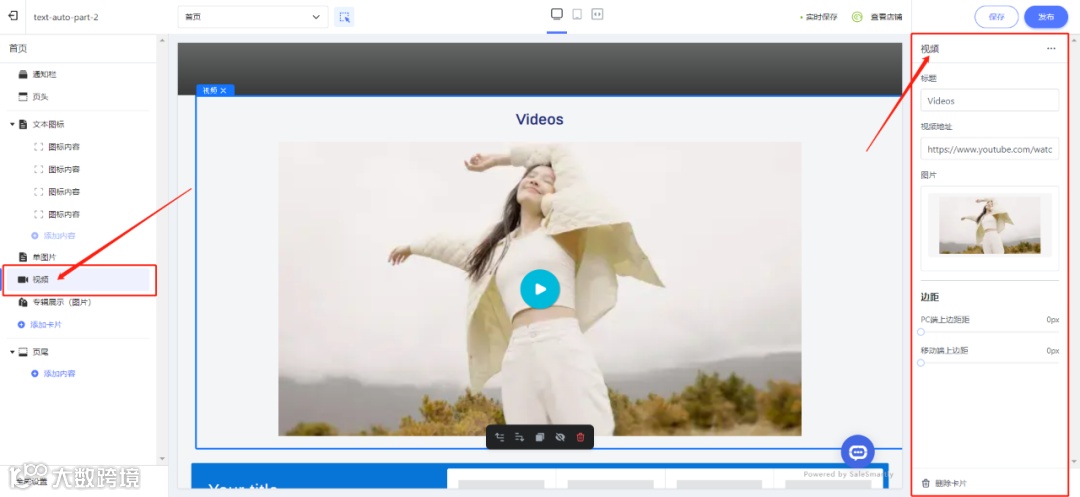
Task: Hide the section with the crossed-eye icon
Action: [560, 437]
